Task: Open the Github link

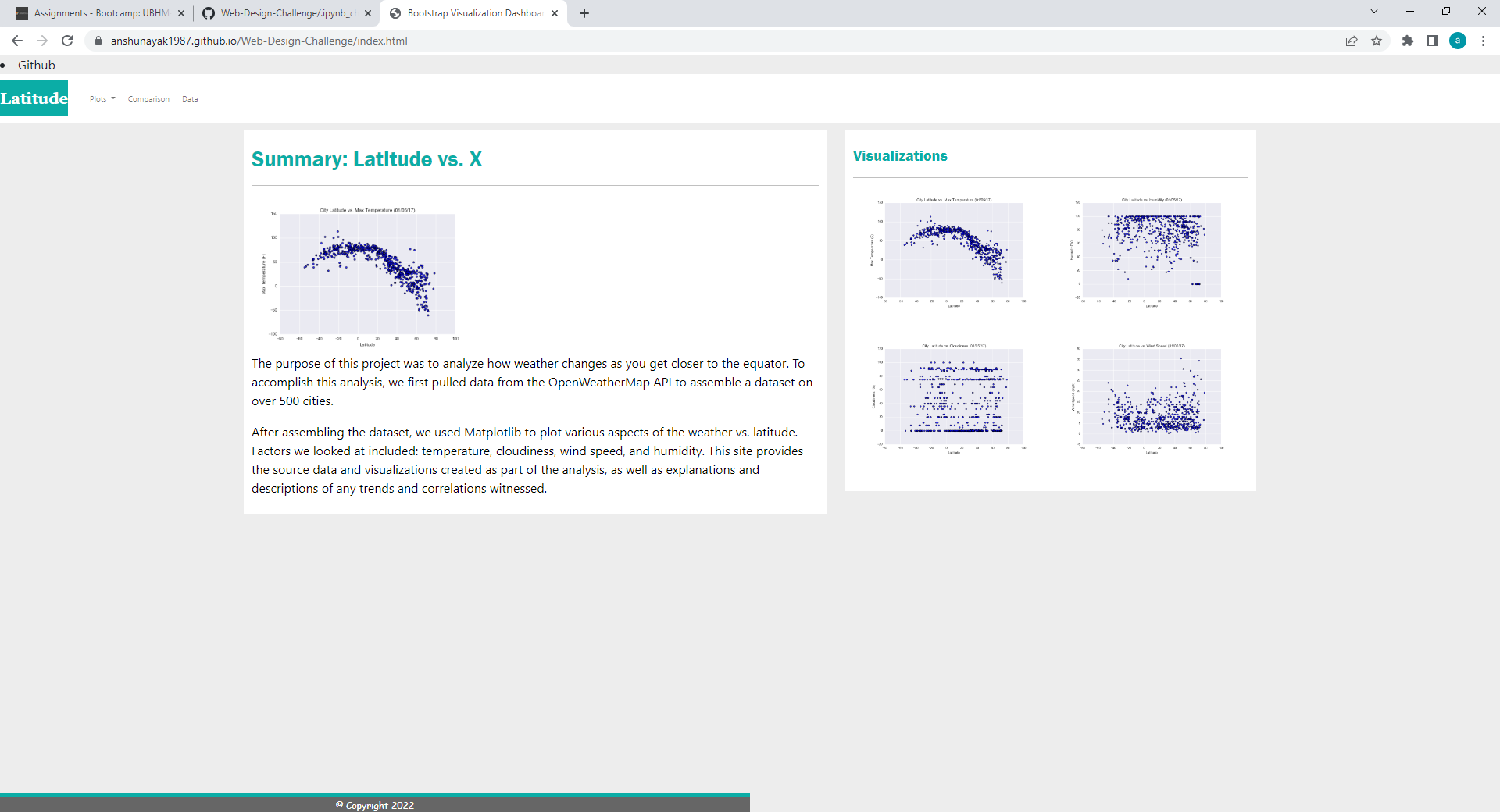Action: pyautogui.click(x=37, y=66)
